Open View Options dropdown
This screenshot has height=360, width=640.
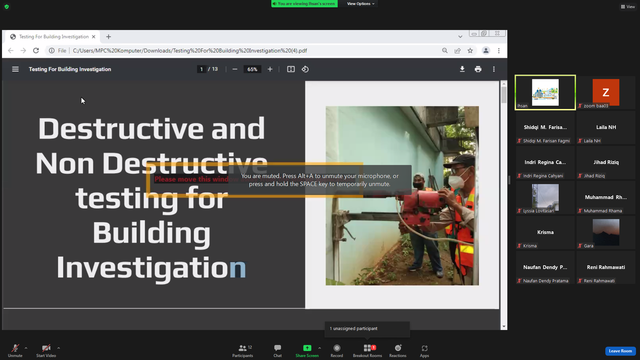tap(360, 4)
